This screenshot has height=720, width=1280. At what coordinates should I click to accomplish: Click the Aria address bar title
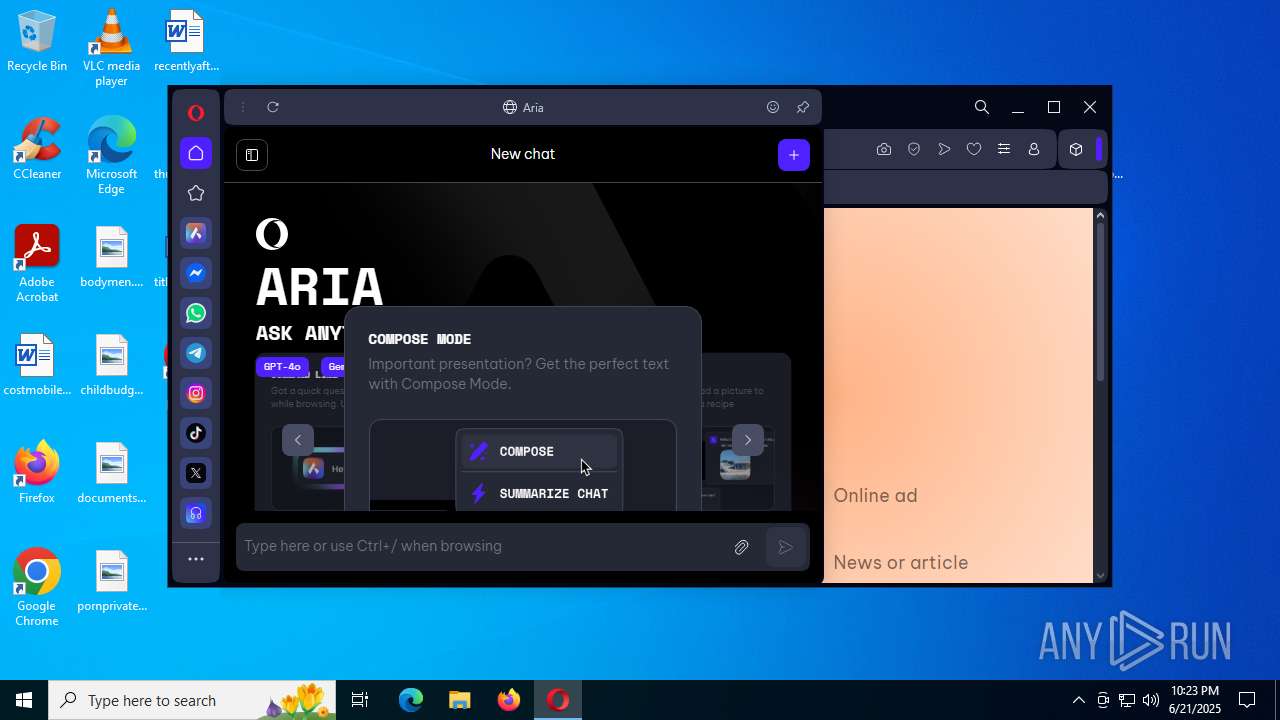pyautogui.click(x=523, y=107)
